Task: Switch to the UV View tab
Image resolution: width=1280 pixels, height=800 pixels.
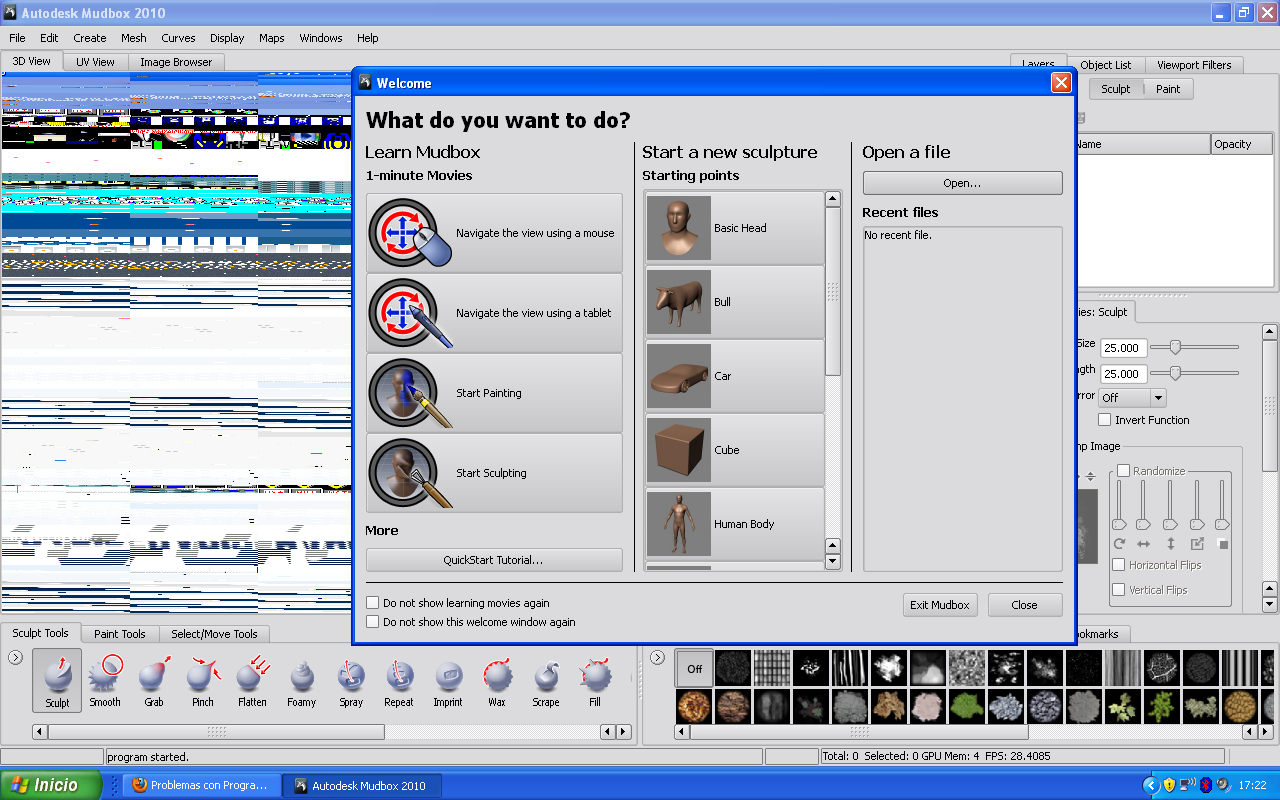Action: [95, 62]
